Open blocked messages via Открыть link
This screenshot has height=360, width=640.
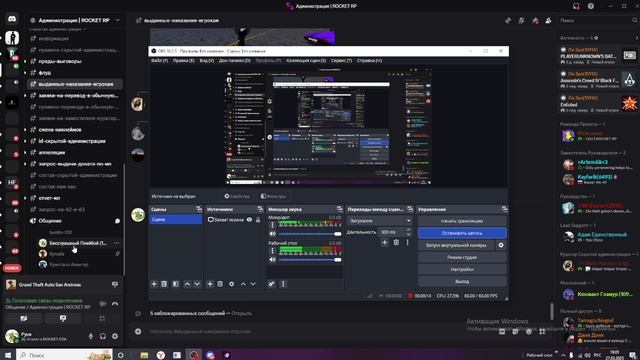click(x=242, y=313)
